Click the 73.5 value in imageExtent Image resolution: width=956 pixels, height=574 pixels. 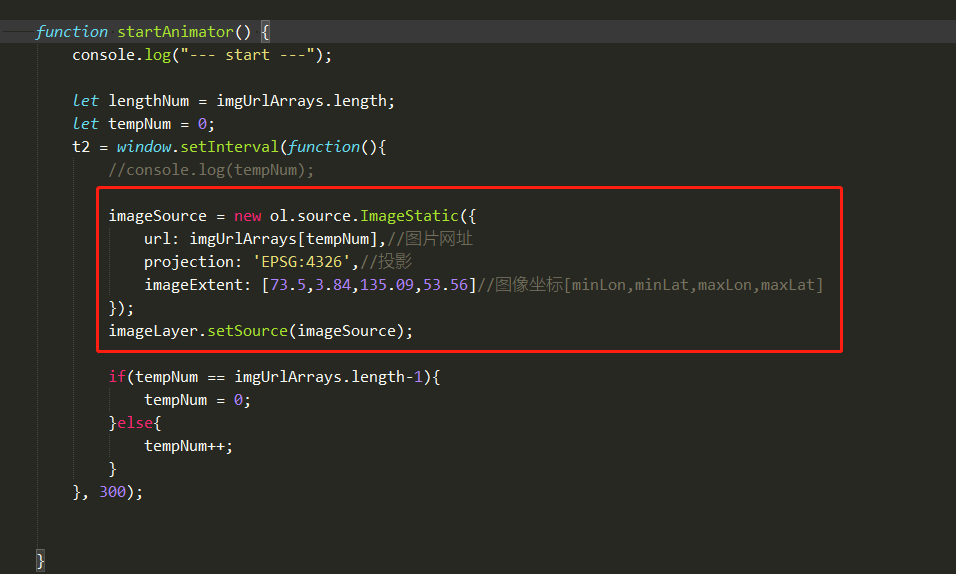(x=288, y=285)
